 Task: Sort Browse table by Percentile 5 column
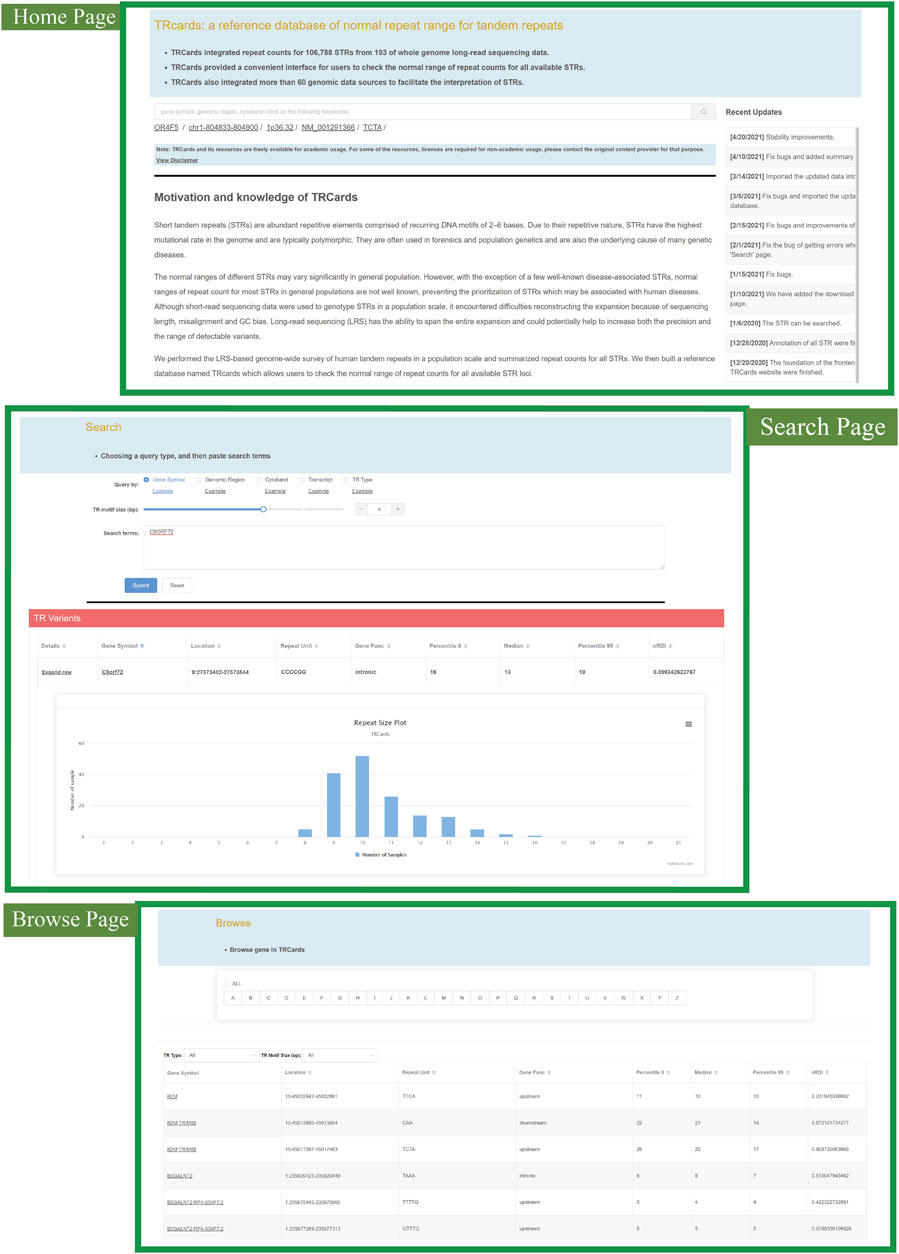tap(668, 1072)
